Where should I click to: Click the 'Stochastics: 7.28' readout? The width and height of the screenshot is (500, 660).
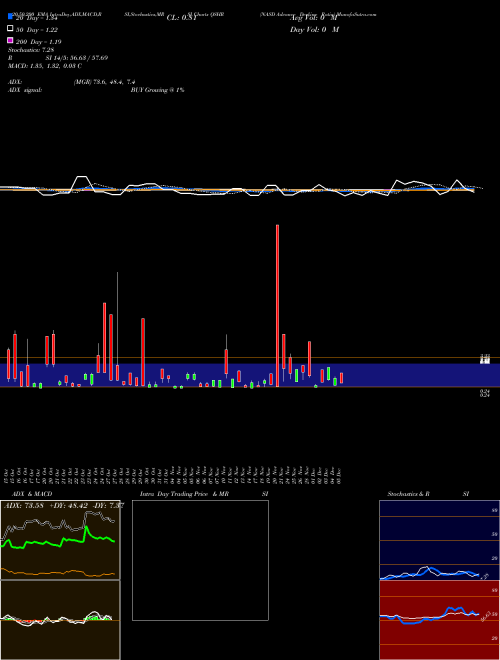point(31,50)
